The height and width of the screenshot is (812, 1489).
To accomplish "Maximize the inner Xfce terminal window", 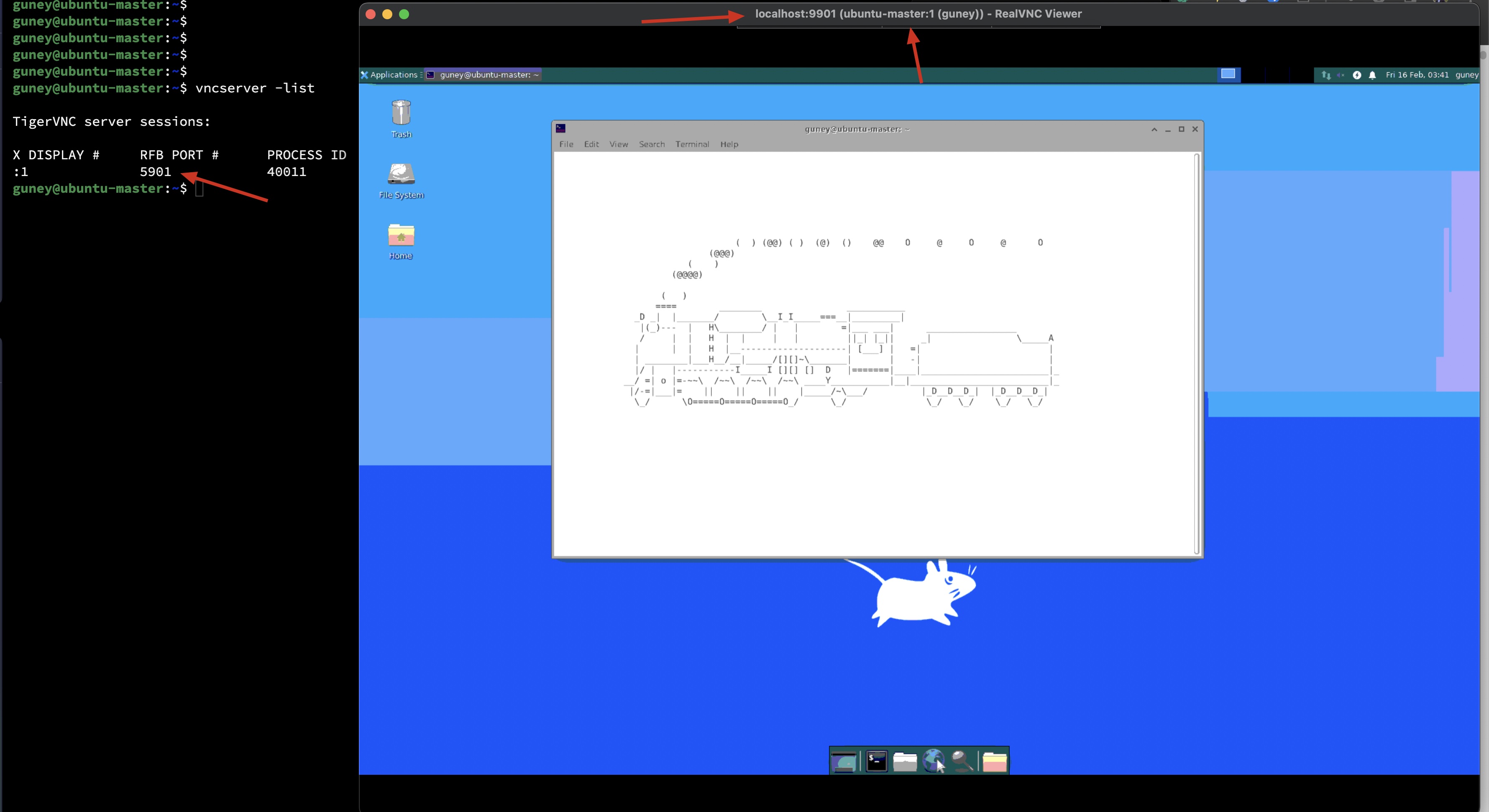I will click(x=1182, y=130).
